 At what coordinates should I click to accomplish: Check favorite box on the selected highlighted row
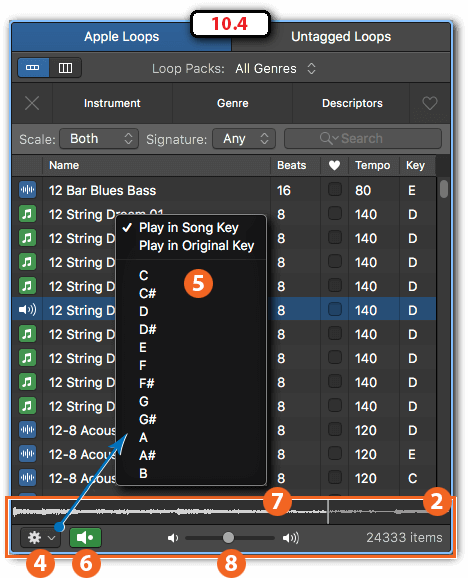coord(335,309)
